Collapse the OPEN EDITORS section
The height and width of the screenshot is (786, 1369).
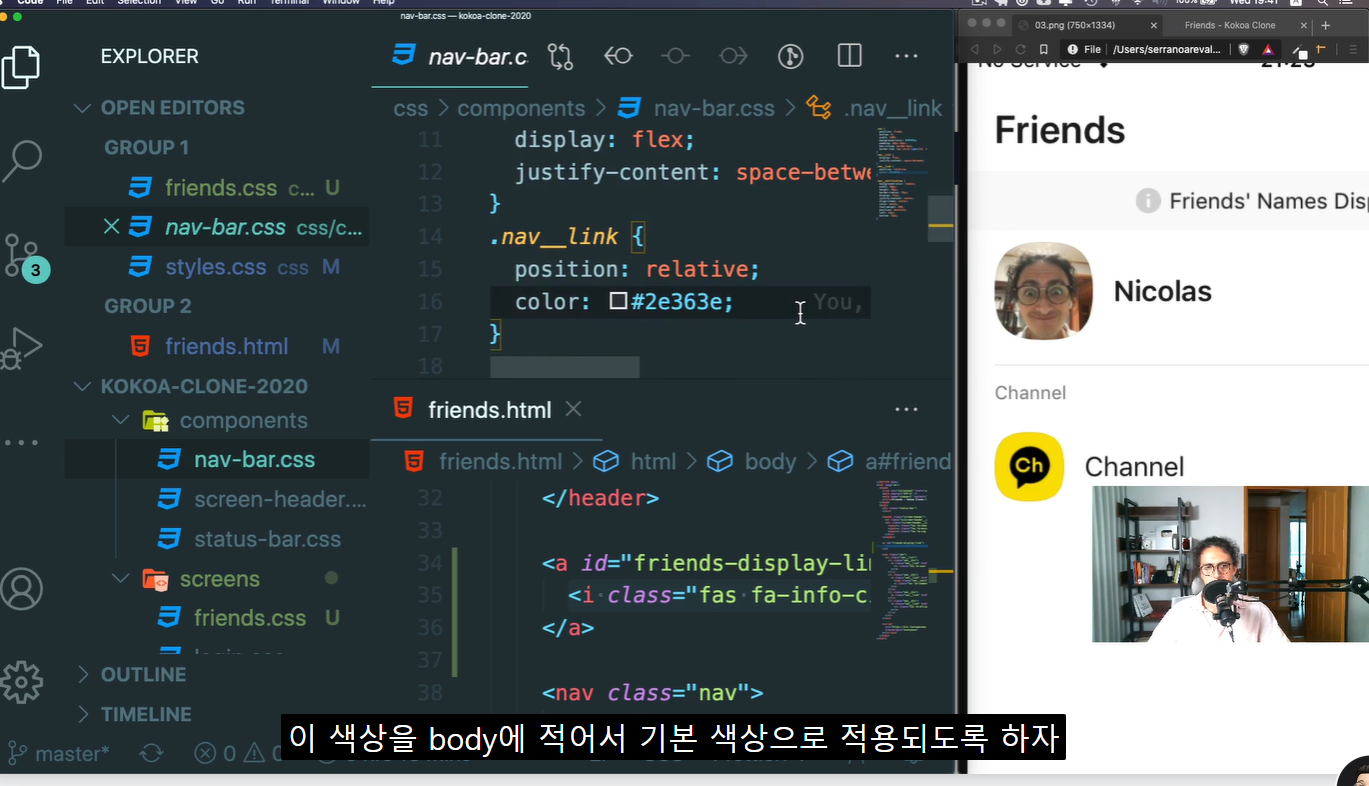coord(82,107)
